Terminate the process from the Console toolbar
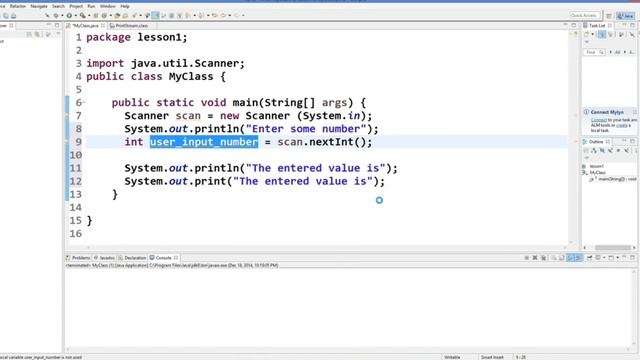Screen dimensions: 640x360 [527, 258]
